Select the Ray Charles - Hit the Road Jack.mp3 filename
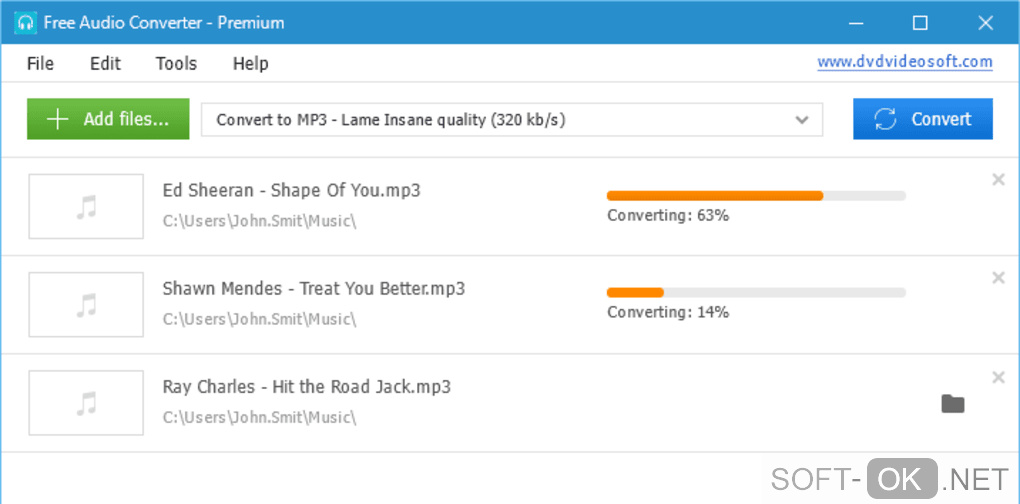This screenshot has width=1020, height=504. tap(306, 387)
